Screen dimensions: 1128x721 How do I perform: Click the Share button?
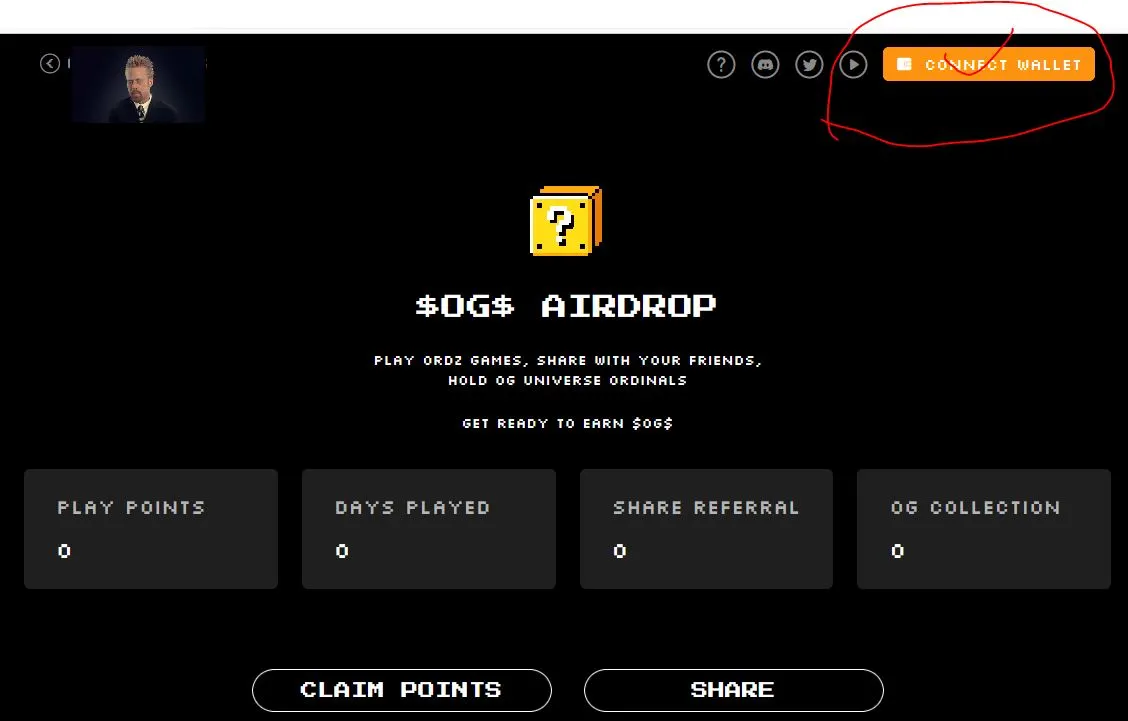click(733, 690)
